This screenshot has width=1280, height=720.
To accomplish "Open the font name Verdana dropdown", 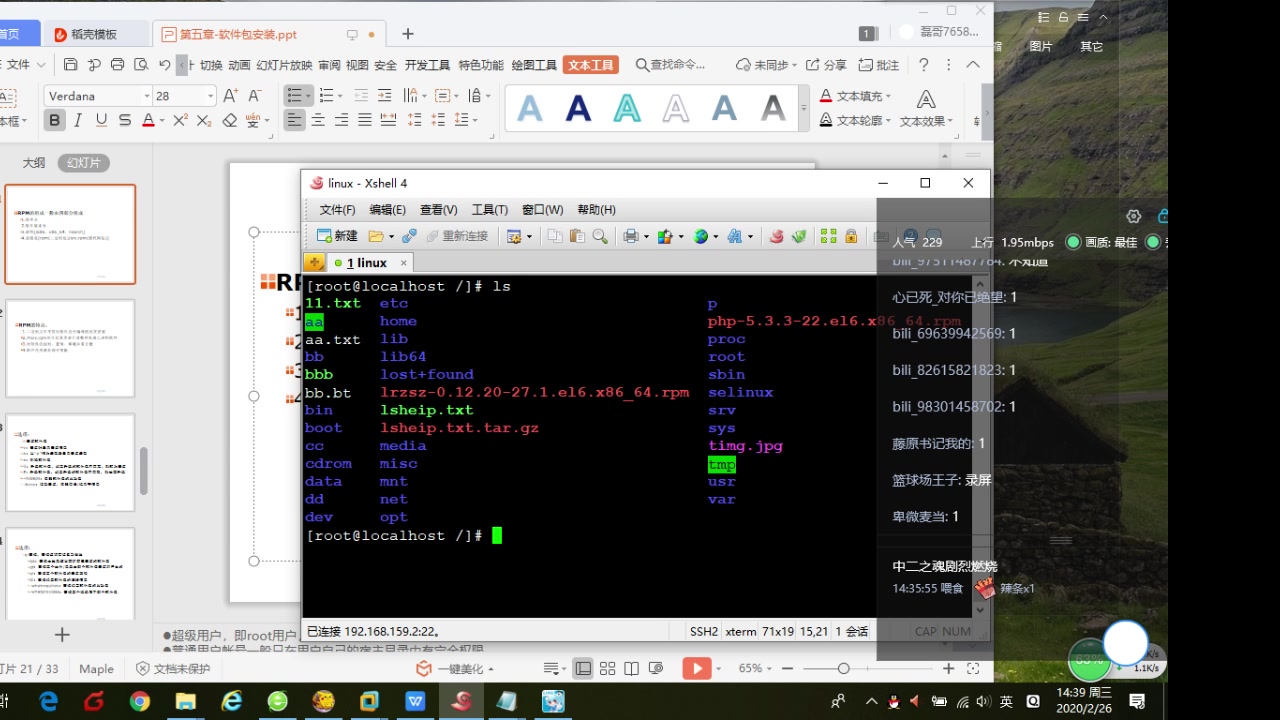I will pyautogui.click(x=147, y=96).
